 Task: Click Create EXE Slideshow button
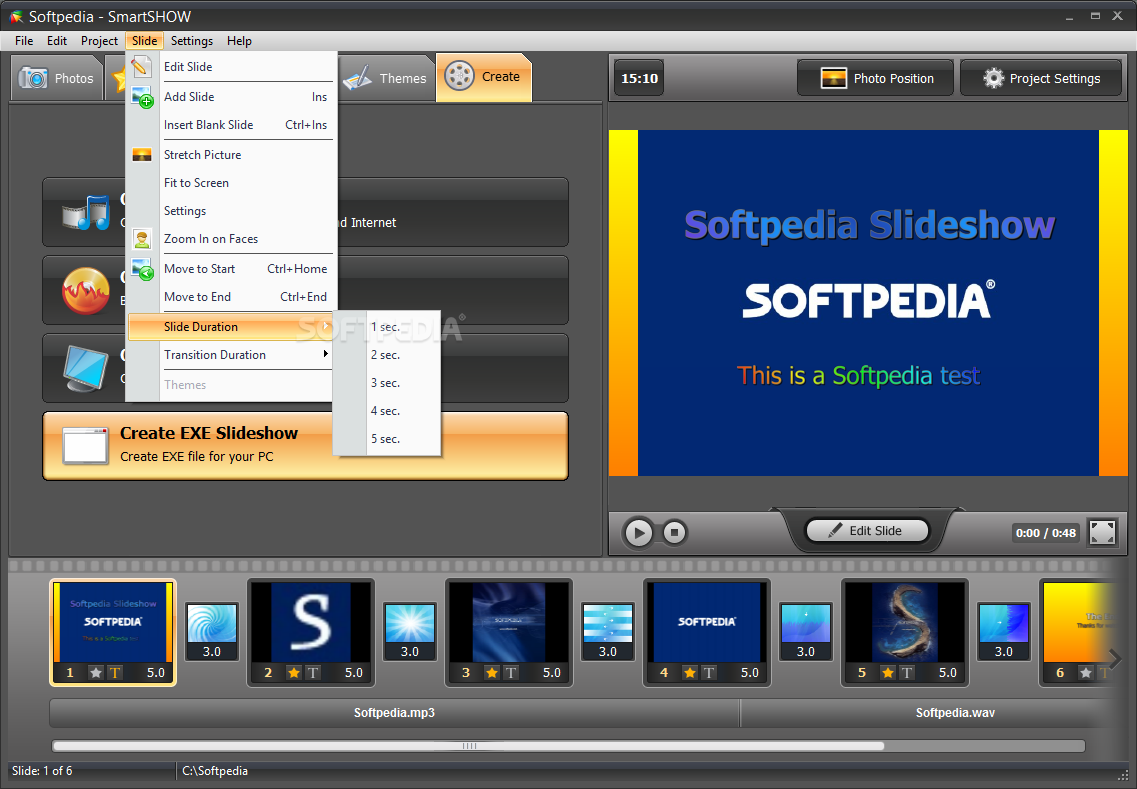305,446
